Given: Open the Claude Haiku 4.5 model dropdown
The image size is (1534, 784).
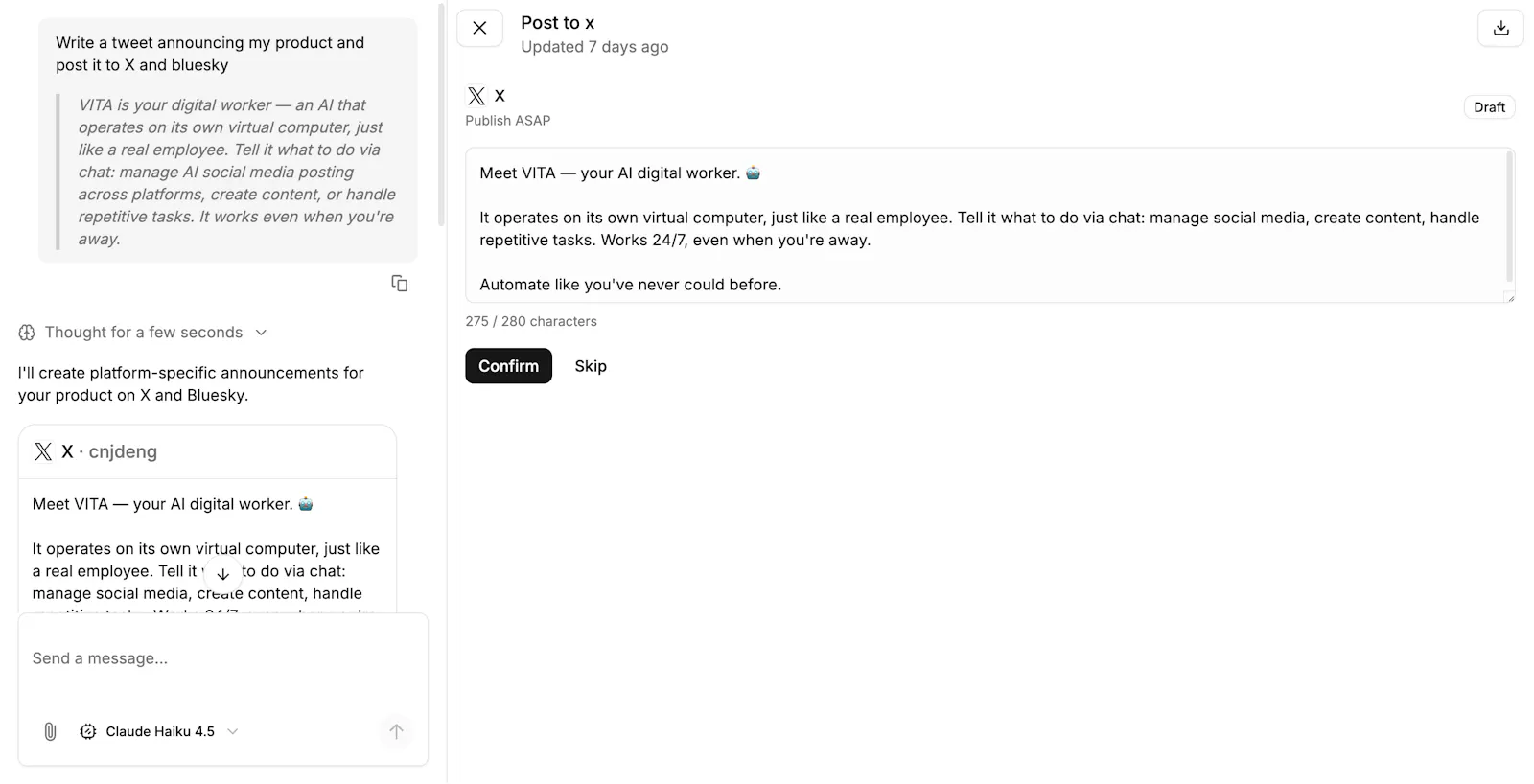Looking at the screenshot, I should (x=159, y=731).
